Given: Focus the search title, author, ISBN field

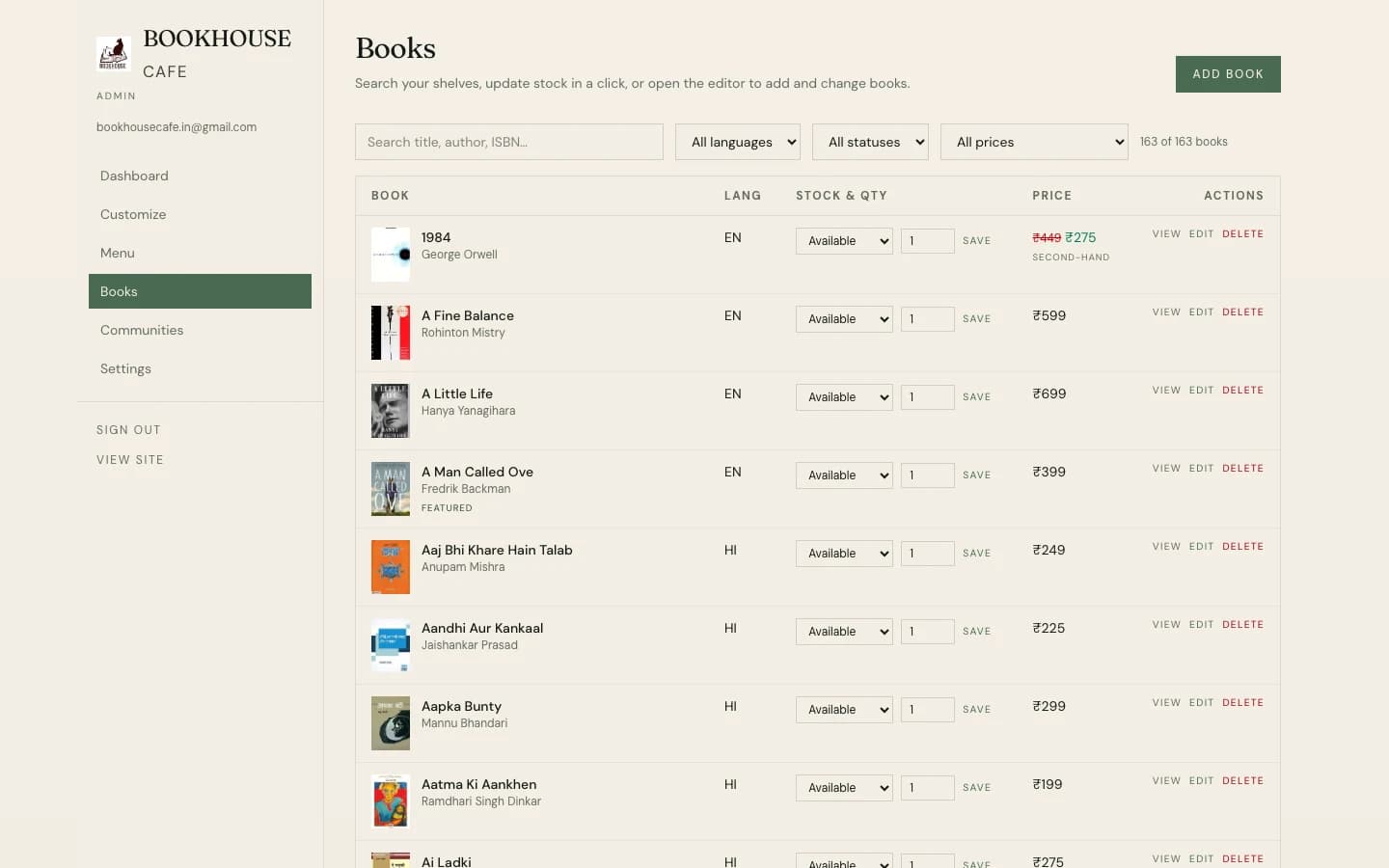Looking at the screenshot, I should click(509, 142).
